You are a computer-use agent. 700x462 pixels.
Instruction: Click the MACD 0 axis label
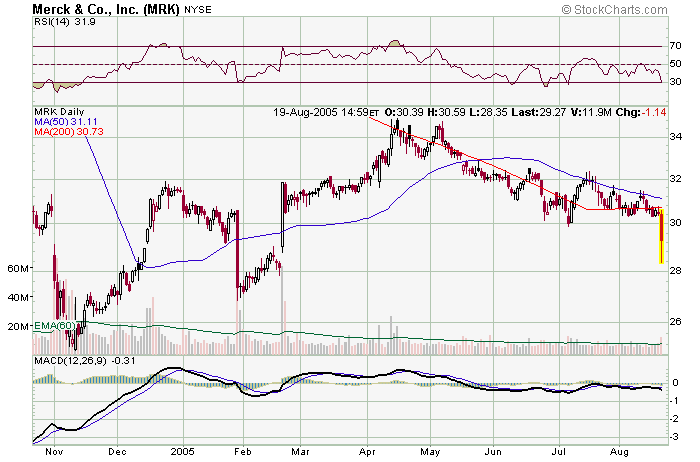675,383
